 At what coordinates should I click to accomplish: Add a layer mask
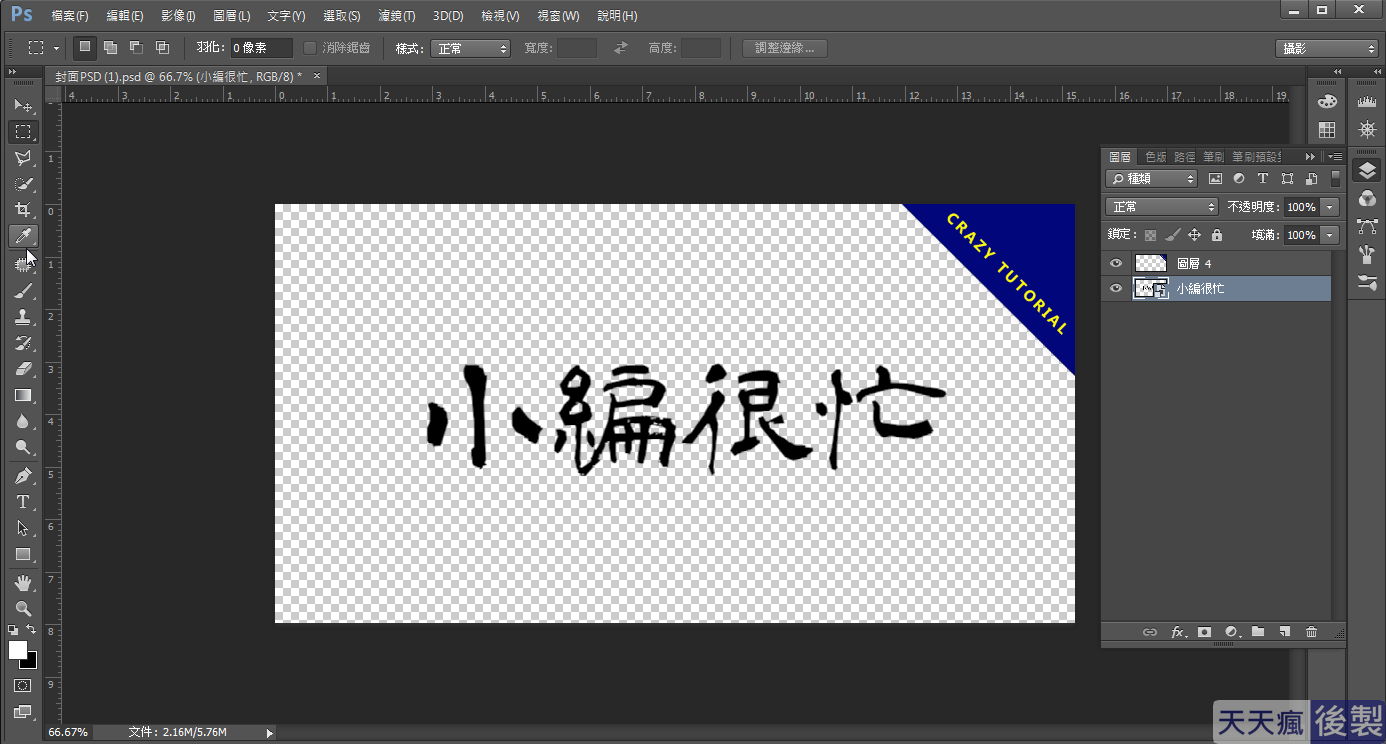point(1204,632)
